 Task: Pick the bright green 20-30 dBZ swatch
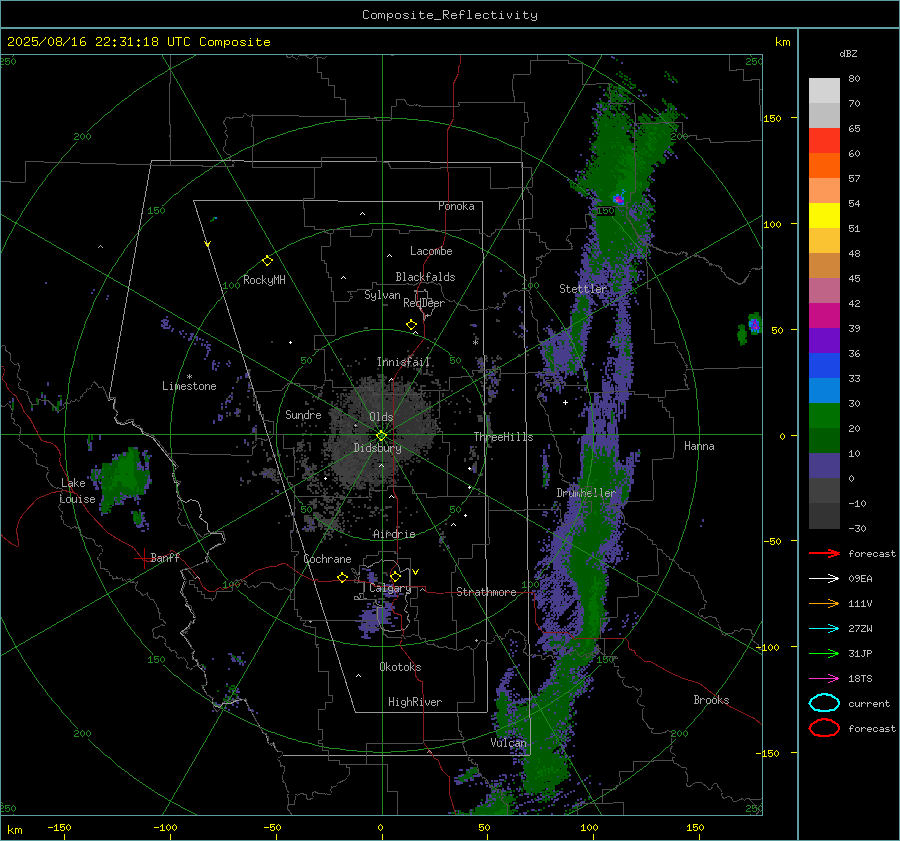824,416
